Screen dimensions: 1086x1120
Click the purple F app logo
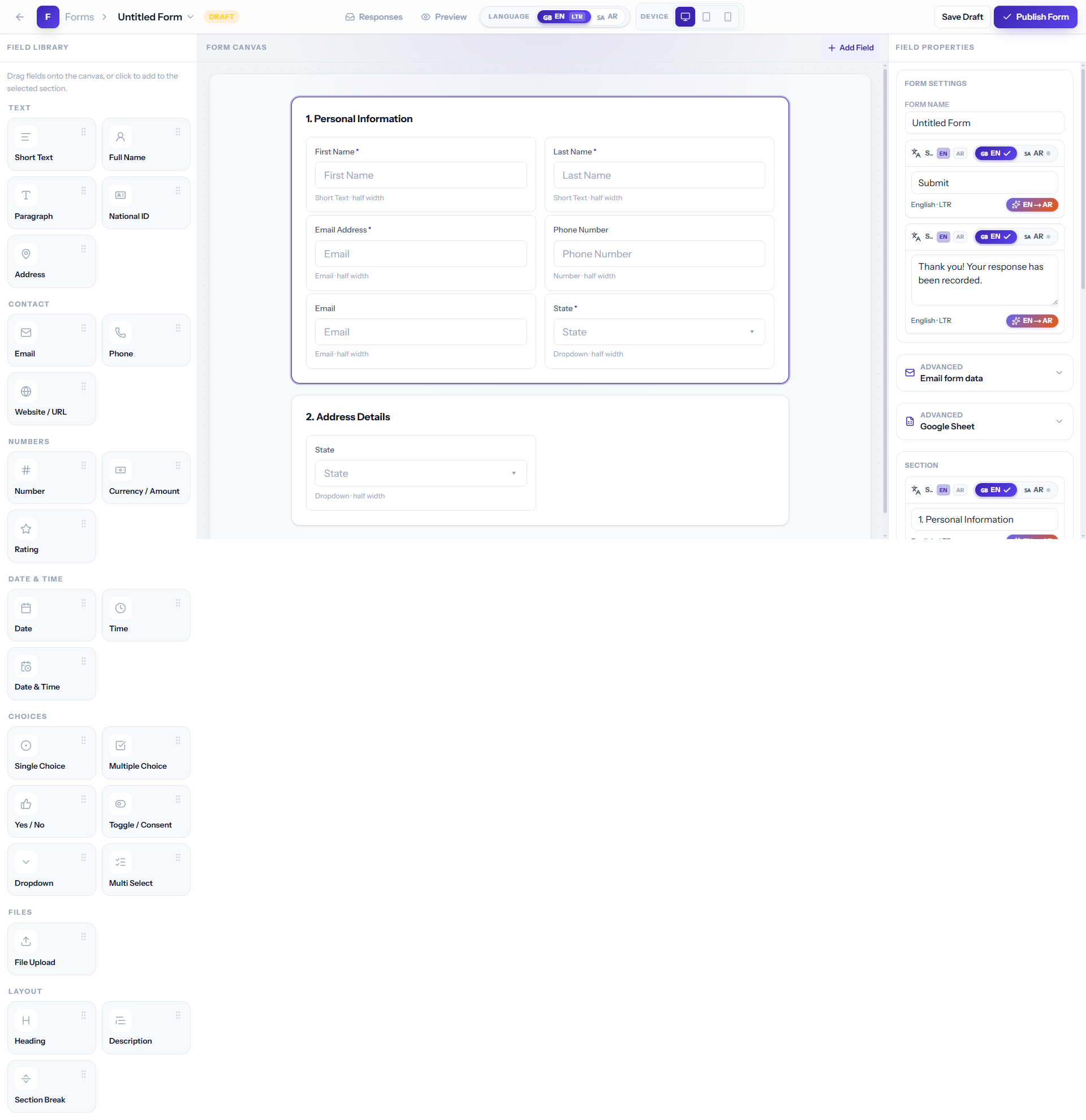point(48,17)
